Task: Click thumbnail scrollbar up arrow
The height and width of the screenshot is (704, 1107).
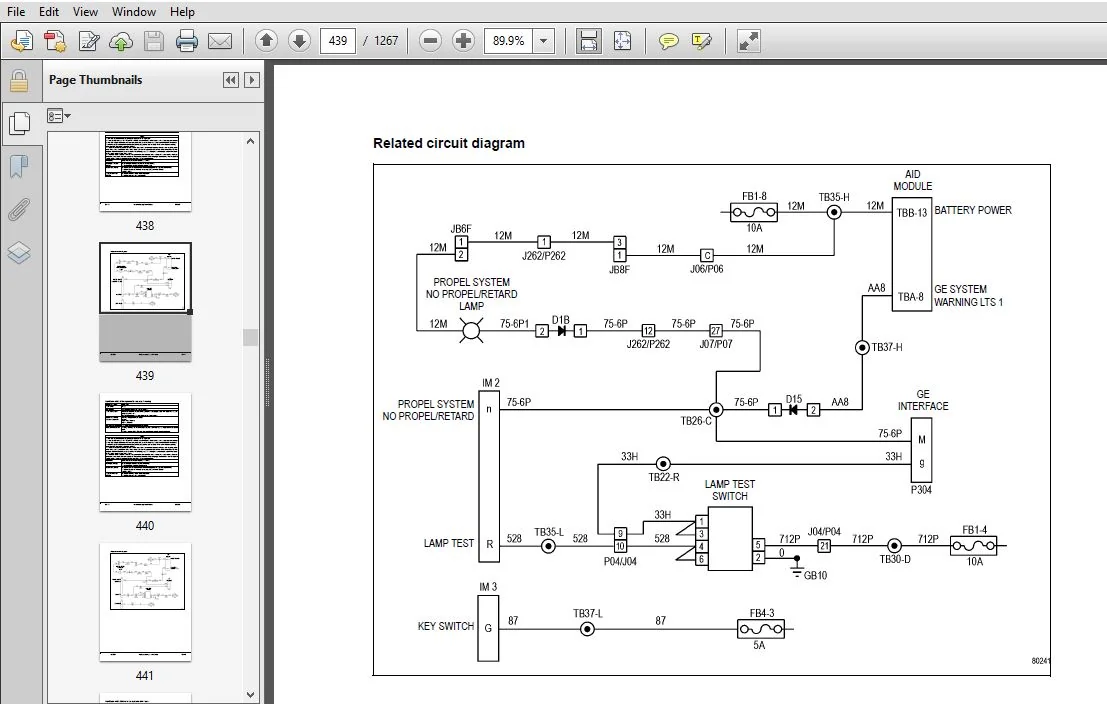Action: click(x=250, y=141)
